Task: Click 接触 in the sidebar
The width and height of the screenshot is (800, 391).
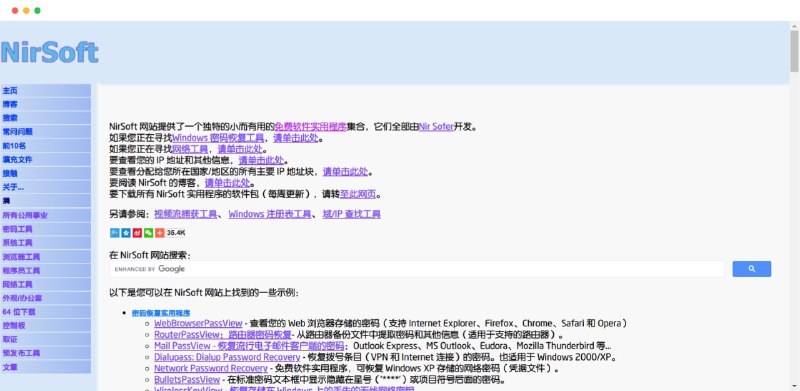Action: (46, 174)
